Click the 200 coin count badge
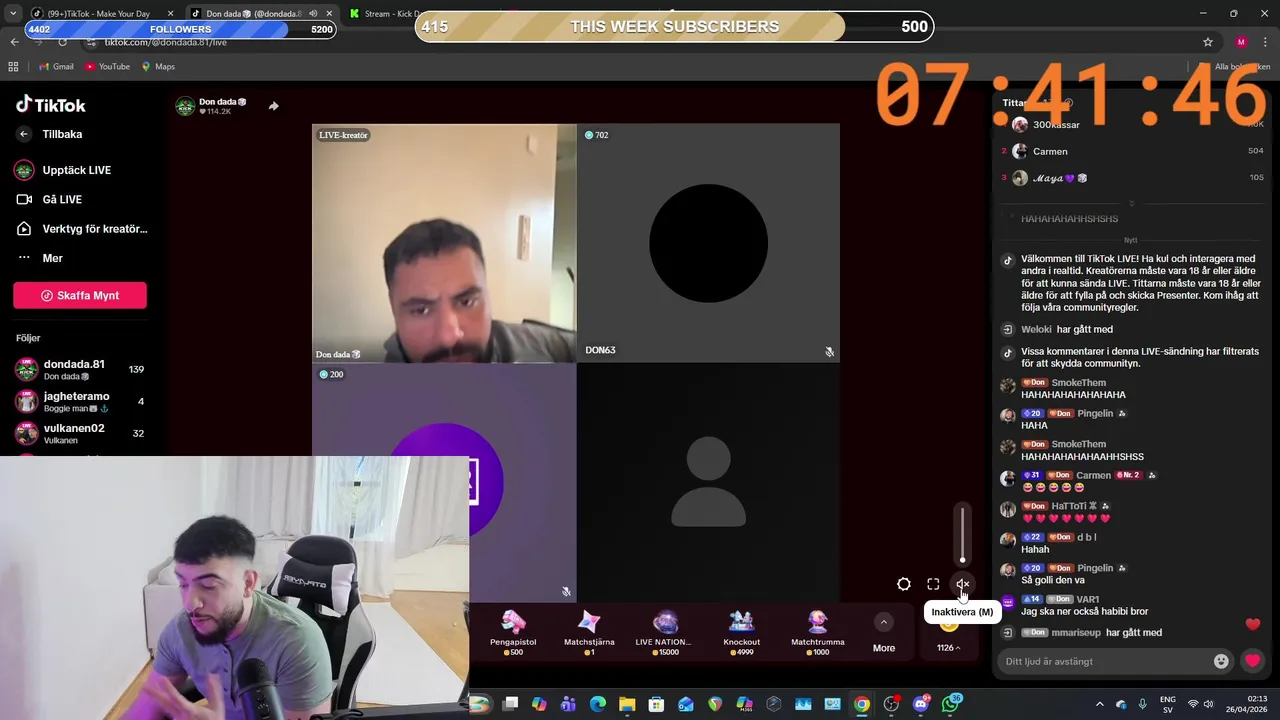Screen dimensions: 1280x720 [x=330, y=374]
